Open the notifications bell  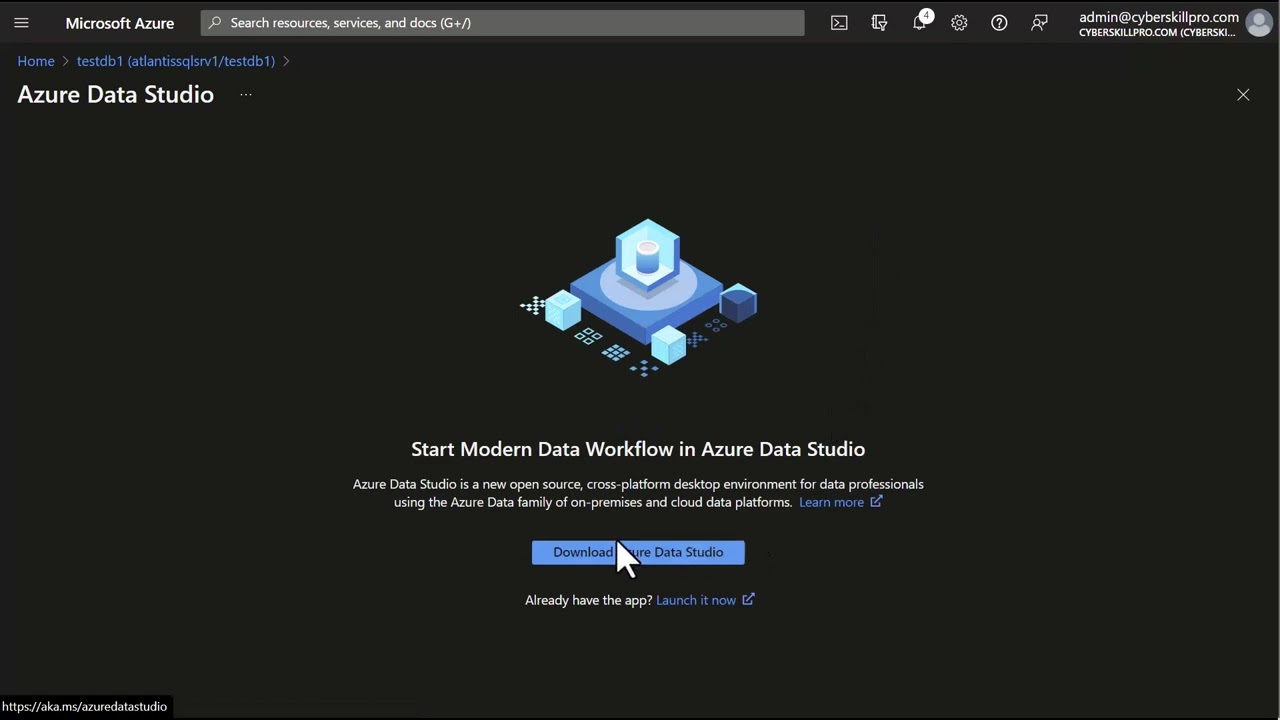[920, 23]
